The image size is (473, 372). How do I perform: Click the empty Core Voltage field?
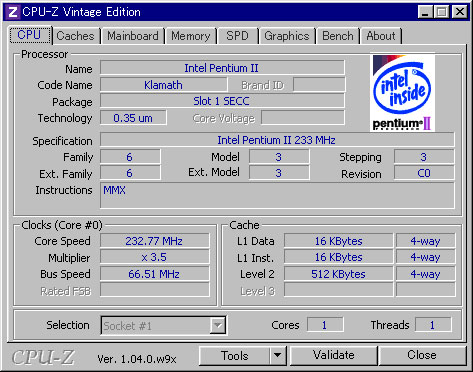click(x=303, y=118)
